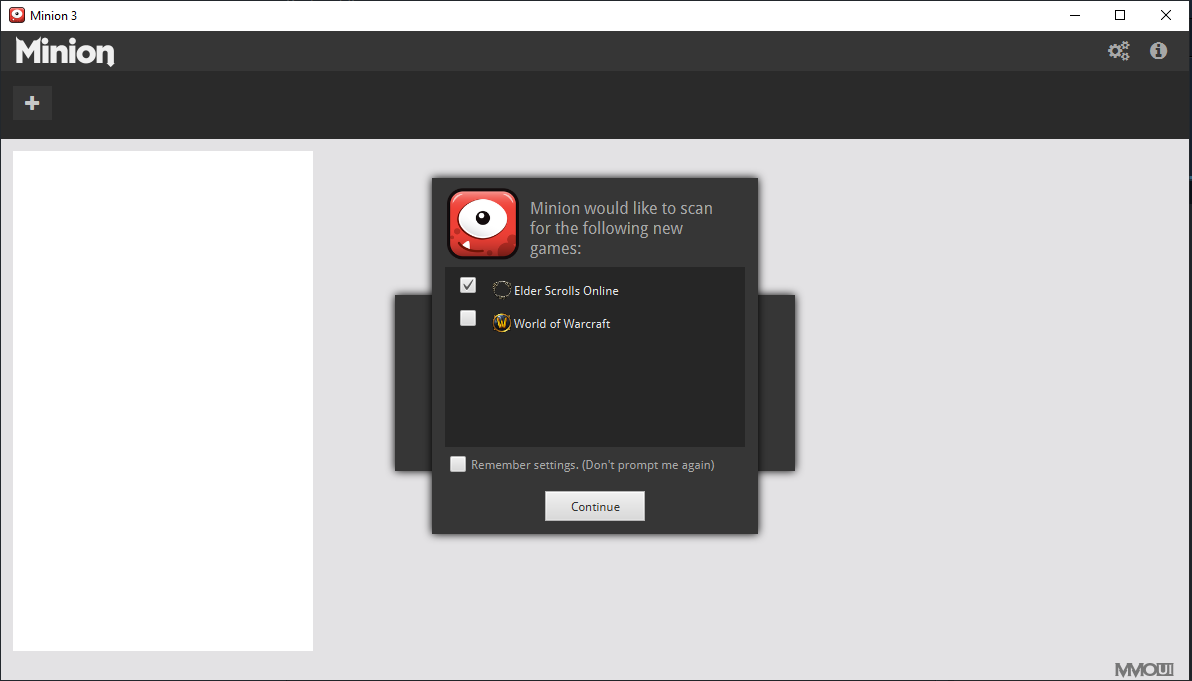Click the Remember settings label text
The height and width of the screenshot is (681, 1192).
click(592, 464)
